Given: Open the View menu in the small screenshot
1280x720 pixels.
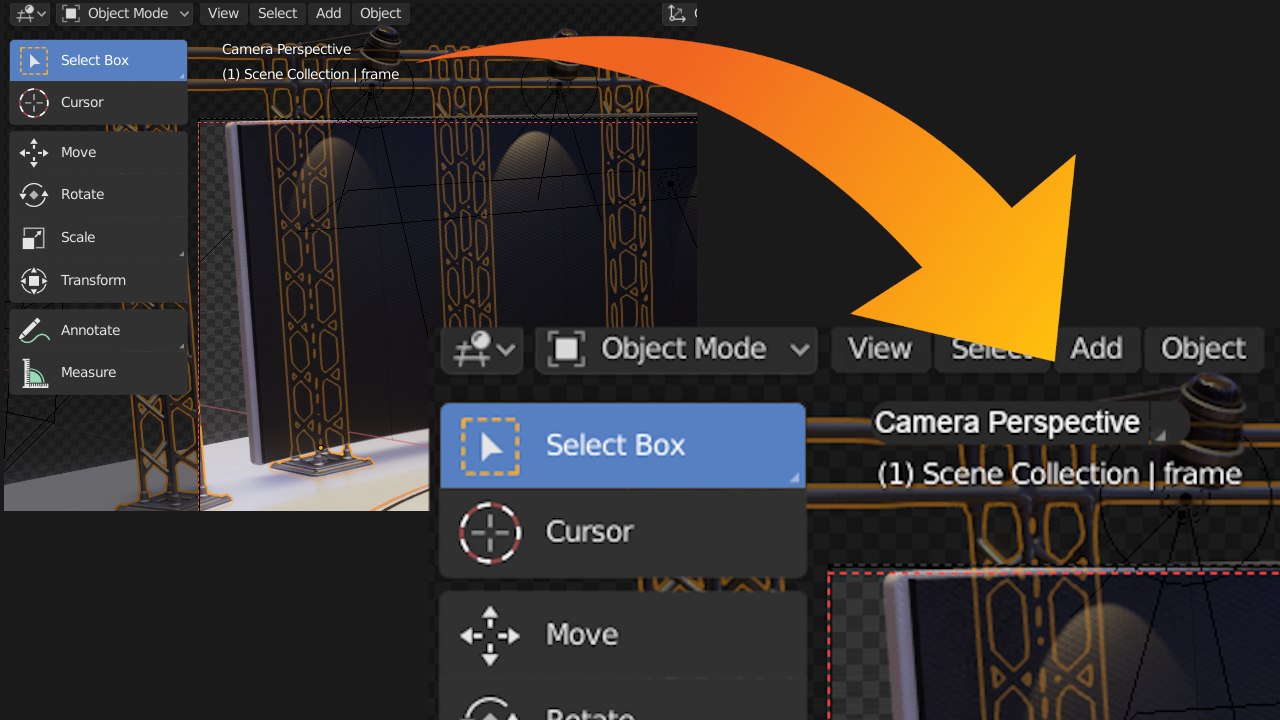Looking at the screenshot, I should click(223, 13).
